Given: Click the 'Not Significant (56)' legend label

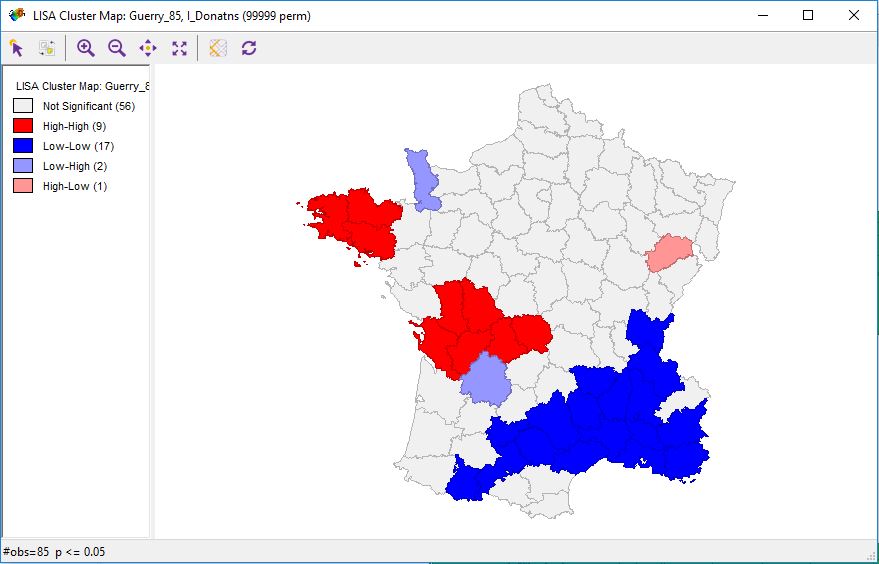Looking at the screenshot, I should click(x=89, y=106).
